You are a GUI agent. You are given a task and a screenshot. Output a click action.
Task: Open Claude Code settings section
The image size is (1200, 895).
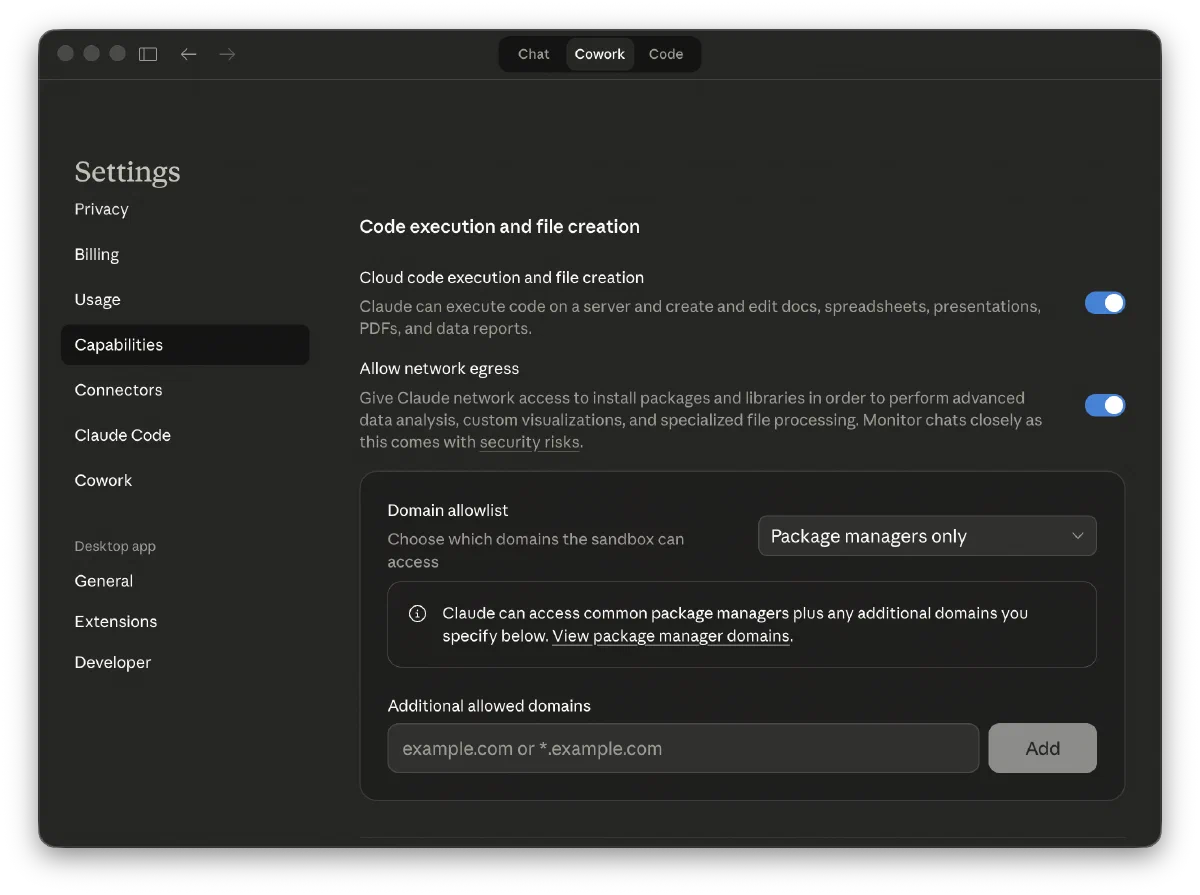click(x=122, y=435)
